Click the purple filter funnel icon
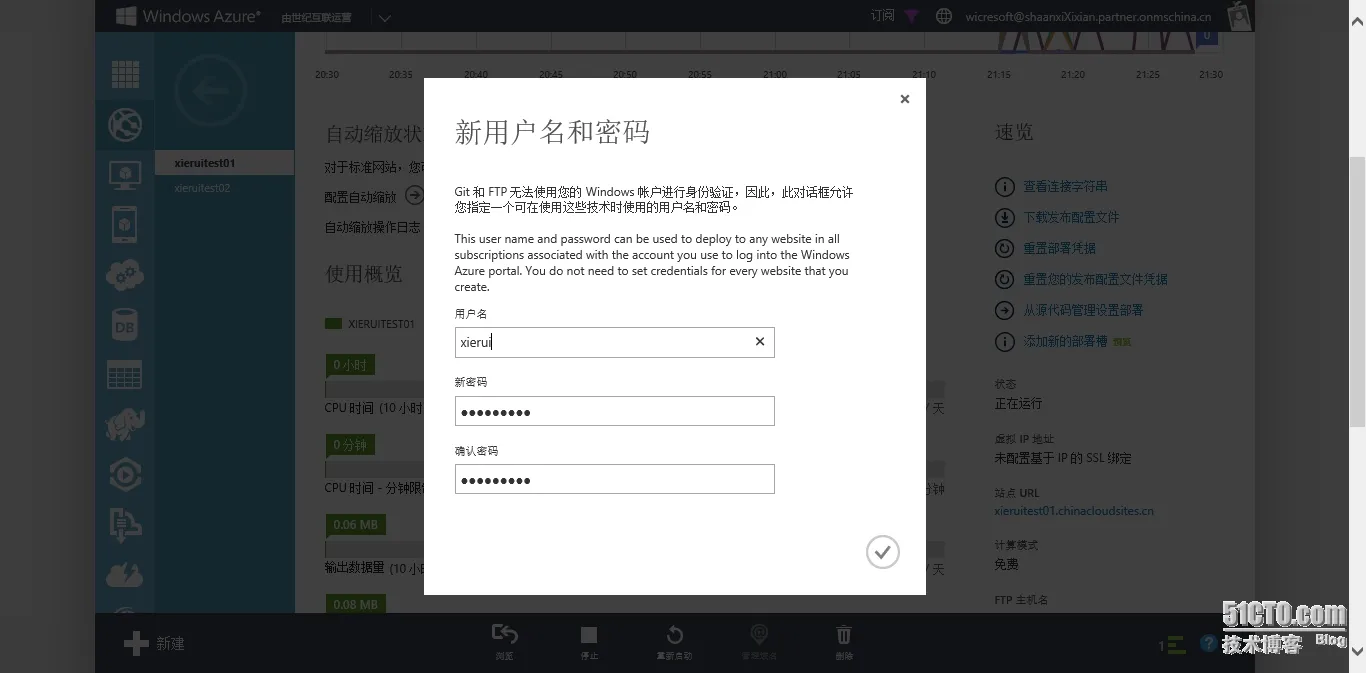Screen dimensions: 1366x673 (x=911, y=16)
